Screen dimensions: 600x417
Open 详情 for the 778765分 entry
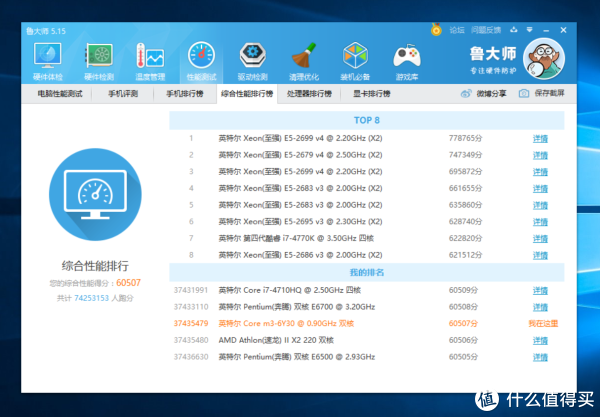540,138
